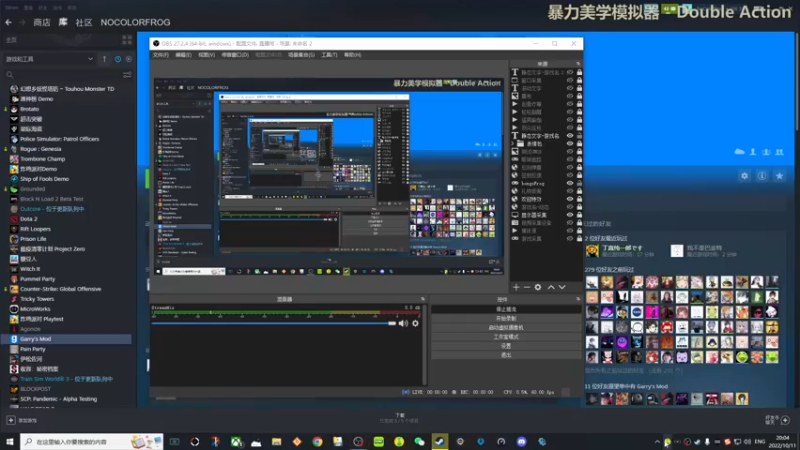Open the 帮助(H) menu in OBS

pyautogui.click(x=353, y=55)
